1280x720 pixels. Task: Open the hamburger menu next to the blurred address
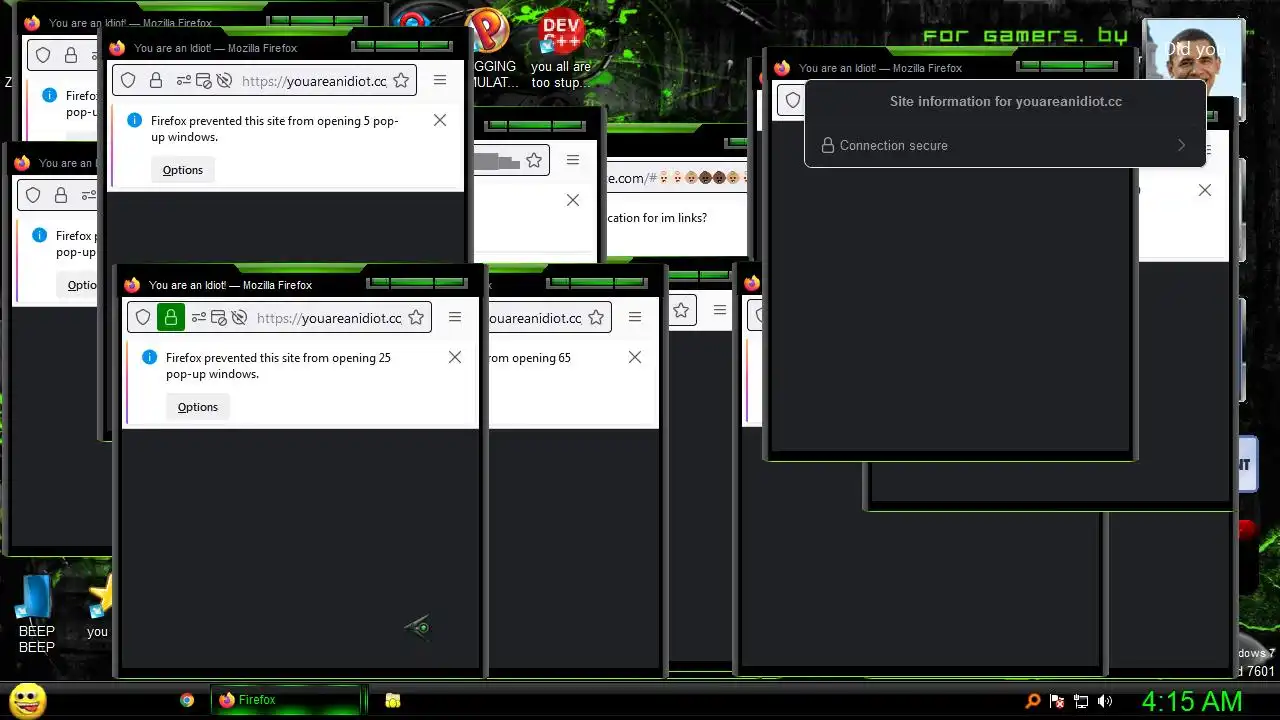tap(573, 160)
